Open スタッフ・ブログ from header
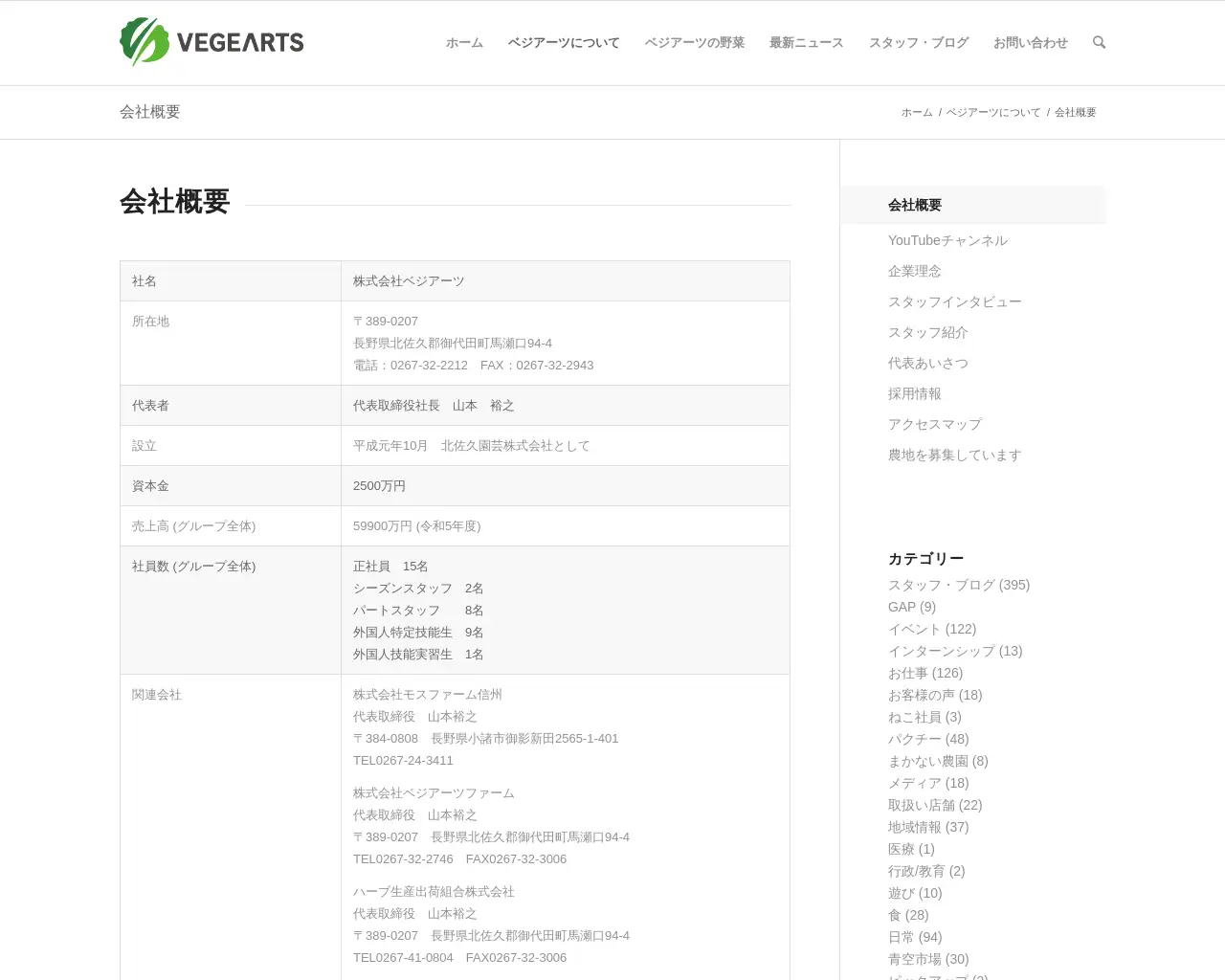The height and width of the screenshot is (980, 1225). (x=918, y=43)
